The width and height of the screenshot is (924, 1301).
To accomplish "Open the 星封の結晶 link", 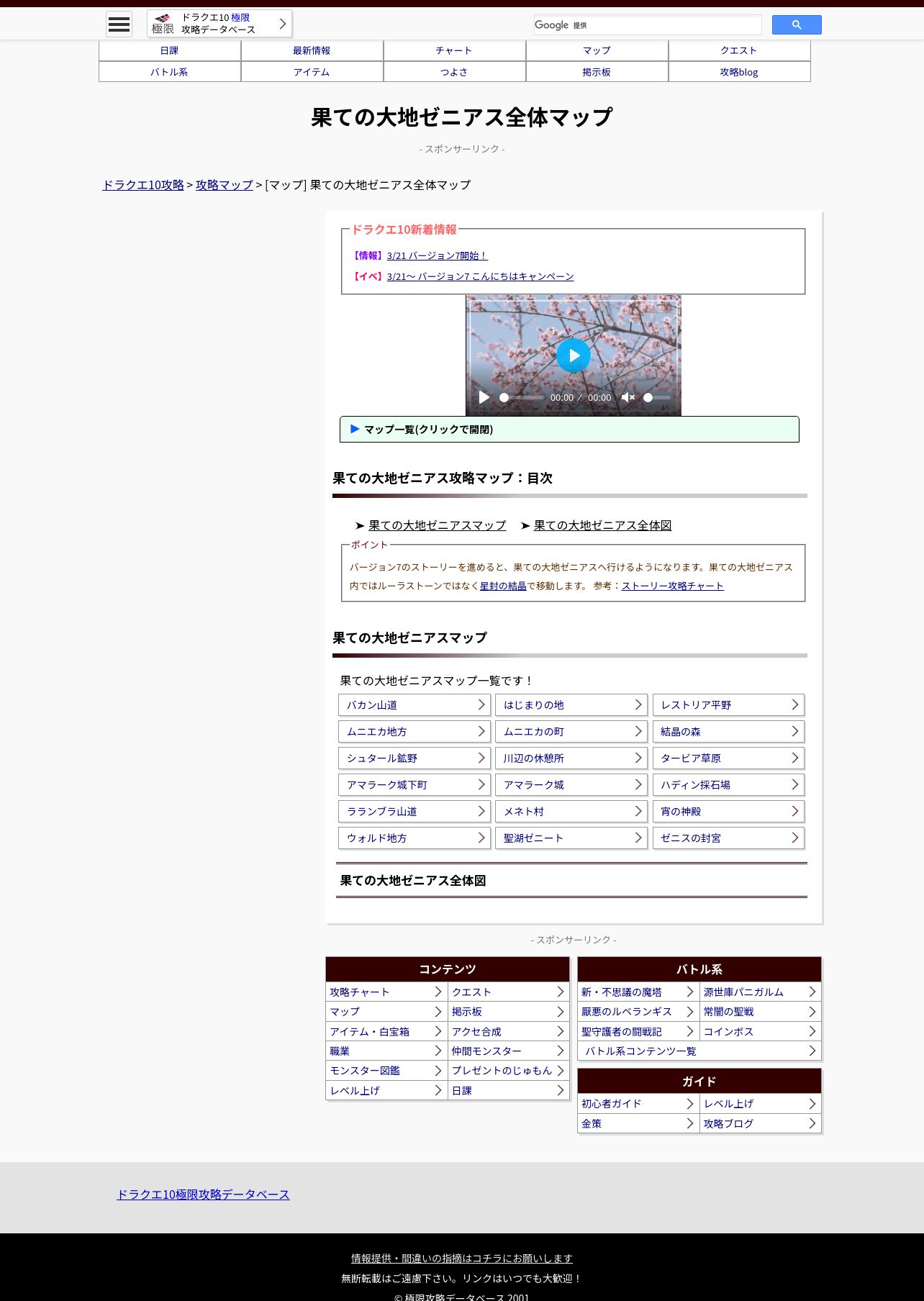I will click(503, 586).
